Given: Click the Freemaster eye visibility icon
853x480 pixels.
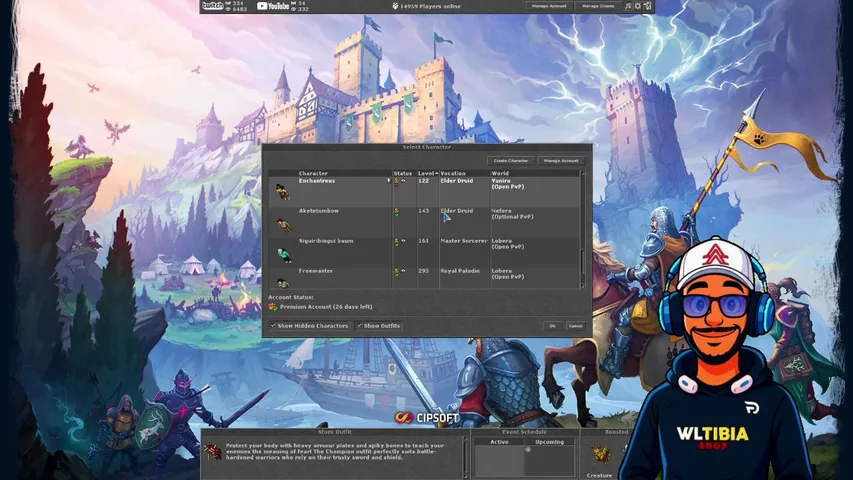Looking at the screenshot, I should click(404, 270).
